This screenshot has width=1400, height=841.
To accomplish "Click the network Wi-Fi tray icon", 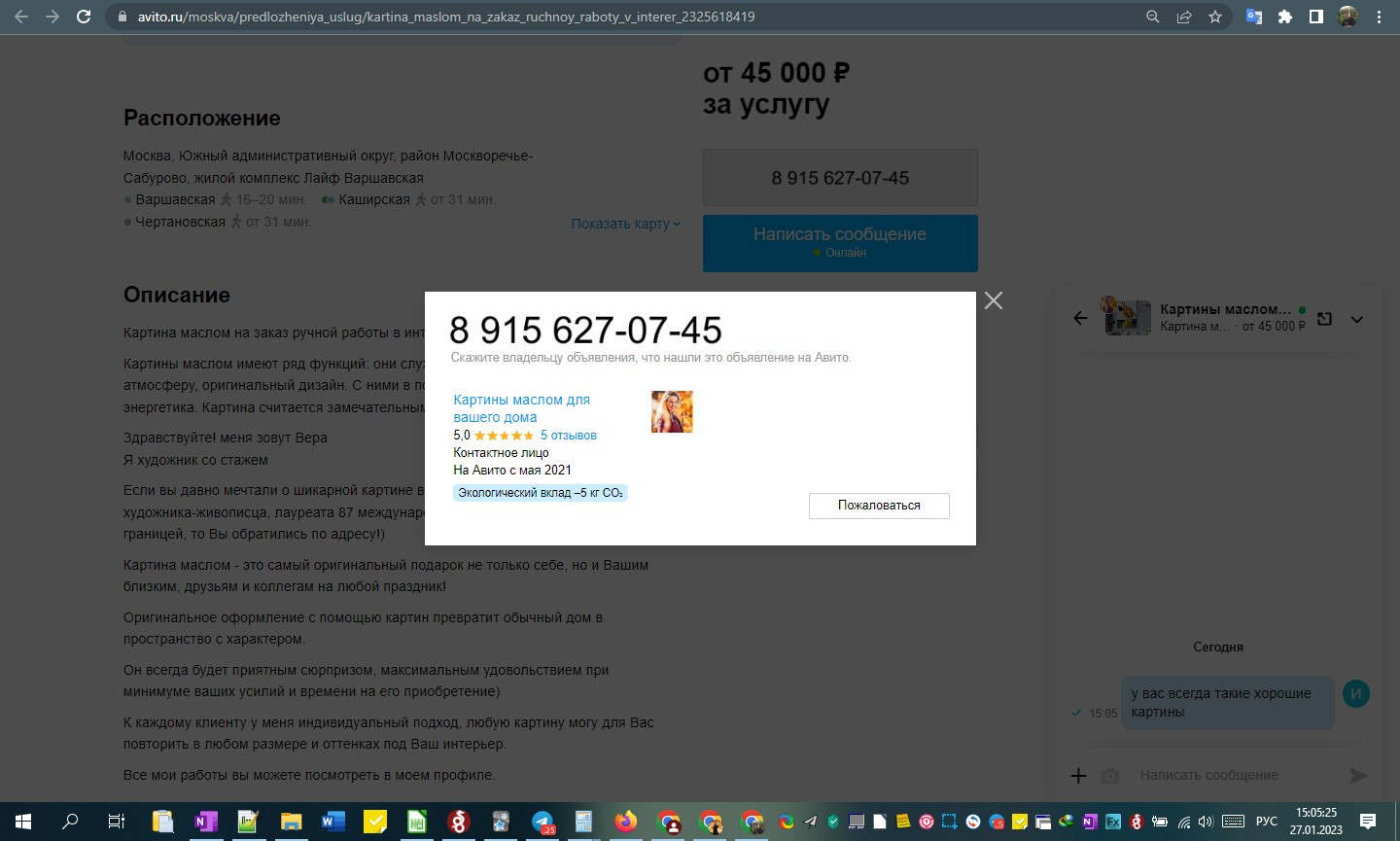I will coord(1184,822).
